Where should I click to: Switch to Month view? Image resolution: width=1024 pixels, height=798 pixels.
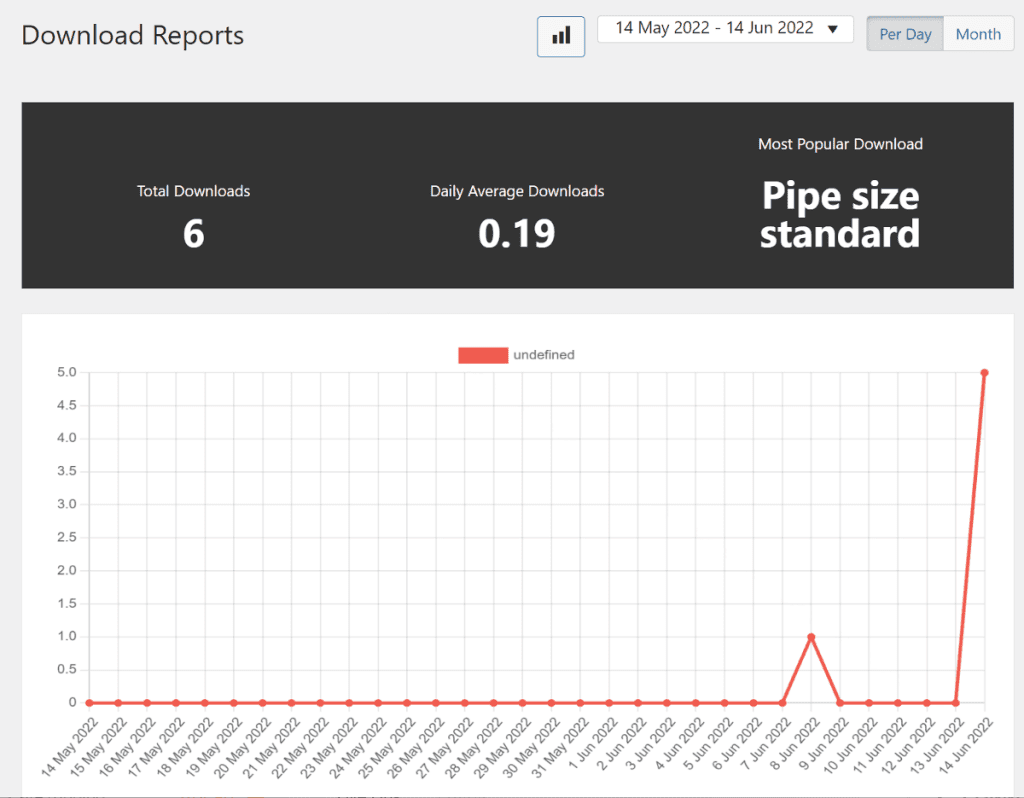(x=978, y=34)
